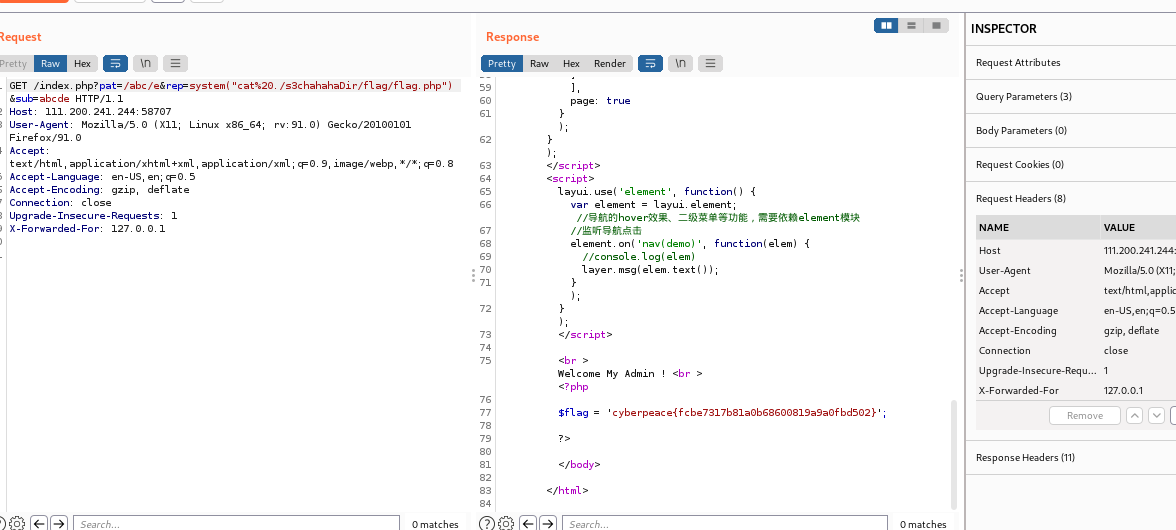Expand Request Attributes section
The height and width of the screenshot is (530, 1176).
(x=1071, y=63)
